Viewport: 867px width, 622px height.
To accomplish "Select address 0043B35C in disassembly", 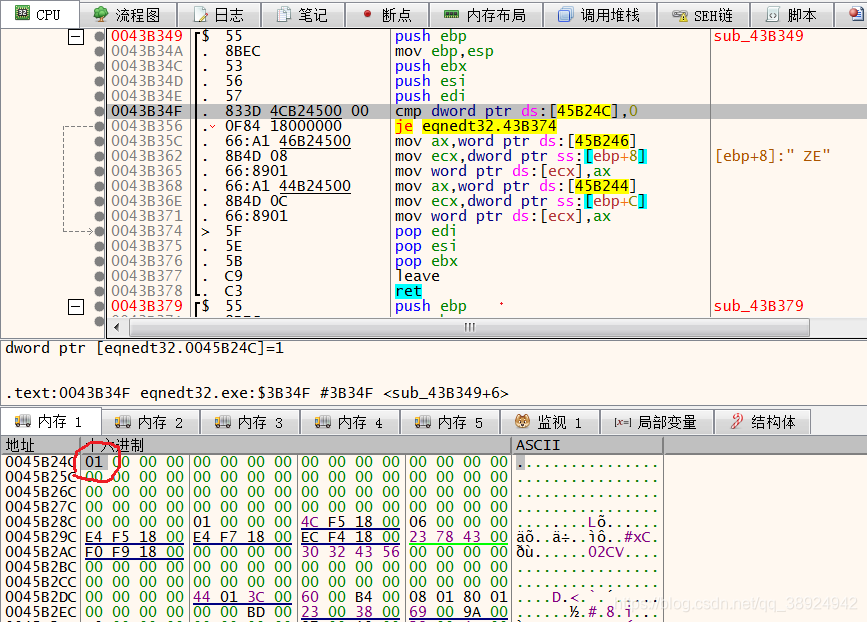I will (x=147, y=141).
